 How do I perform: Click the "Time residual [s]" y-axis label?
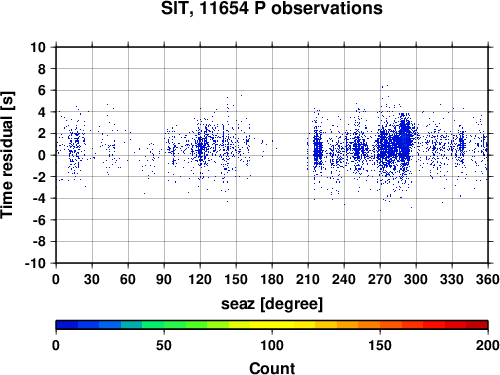point(7,155)
